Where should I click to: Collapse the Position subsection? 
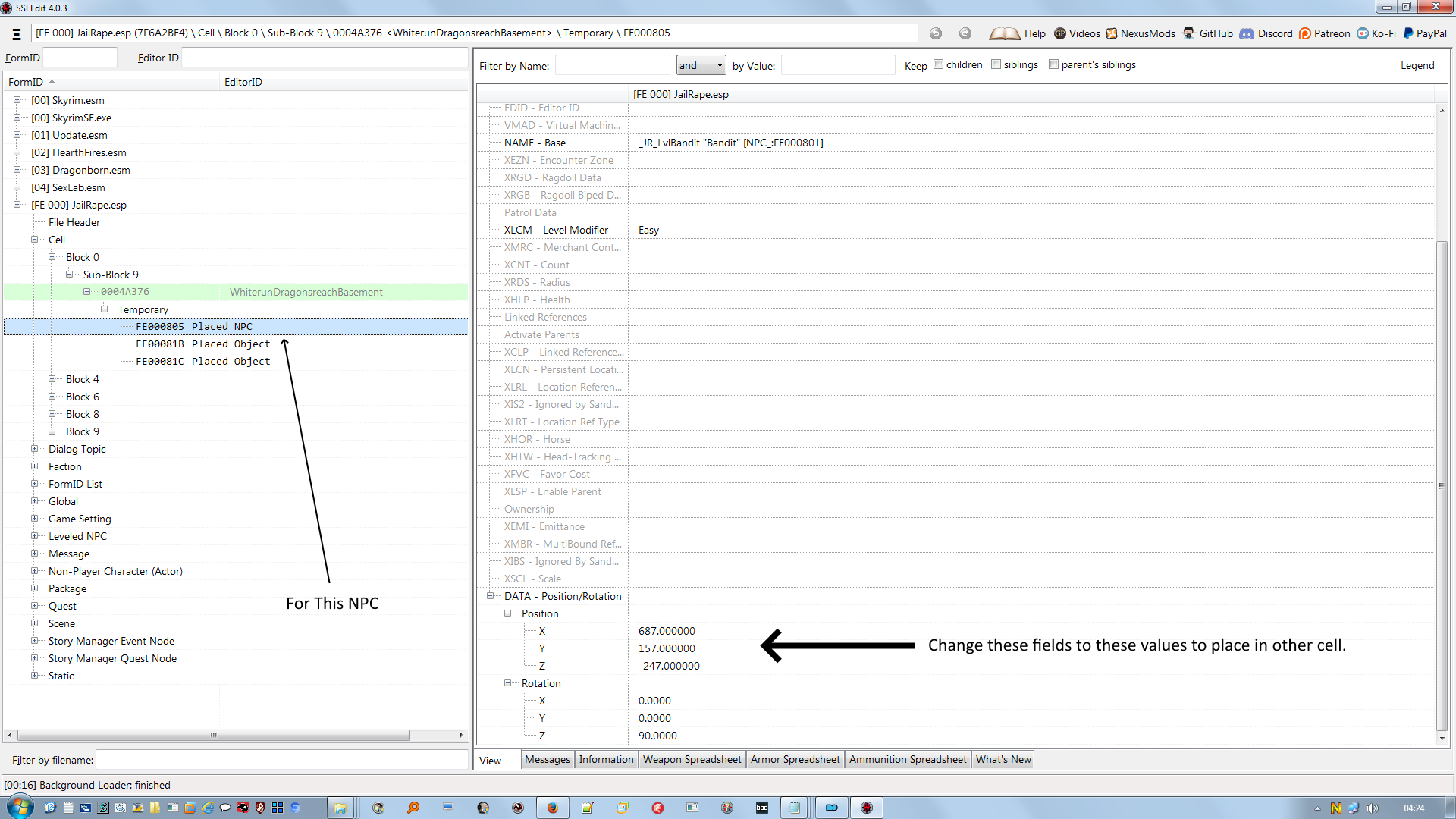(507, 613)
